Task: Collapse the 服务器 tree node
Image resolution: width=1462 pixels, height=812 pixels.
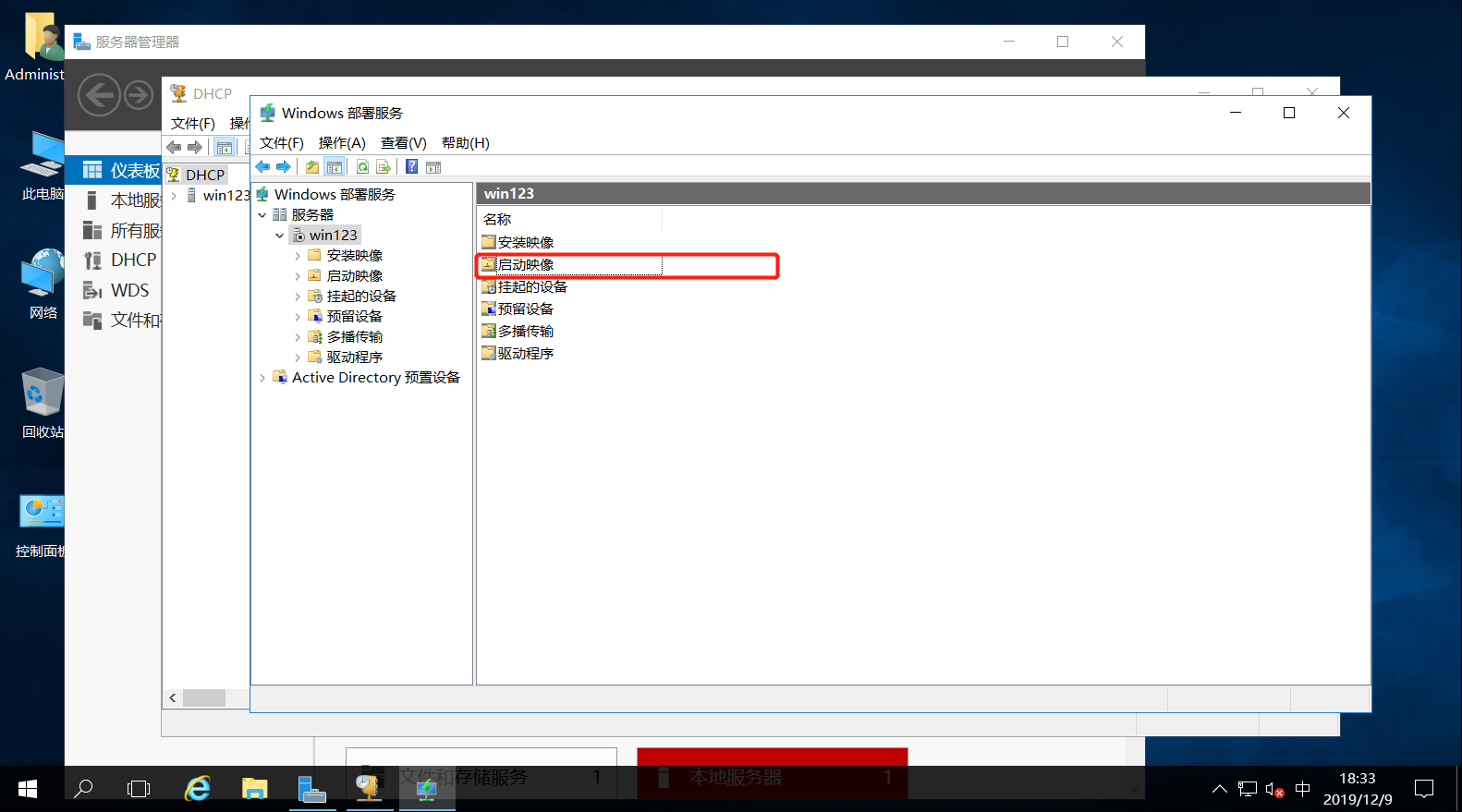Action: 262,215
